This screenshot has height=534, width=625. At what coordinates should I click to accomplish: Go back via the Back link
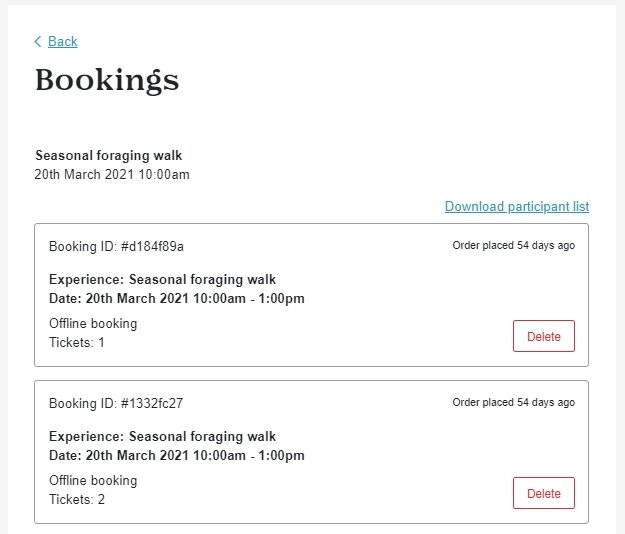(x=63, y=41)
